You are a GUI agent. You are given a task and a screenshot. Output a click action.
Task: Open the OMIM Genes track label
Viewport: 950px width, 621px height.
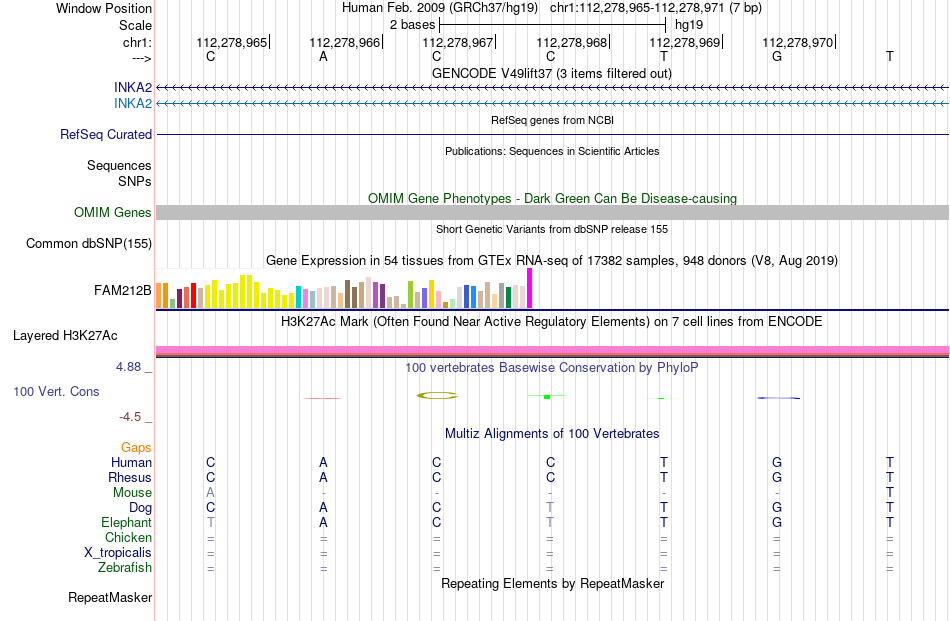pyautogui.click(x=113, y=213)
